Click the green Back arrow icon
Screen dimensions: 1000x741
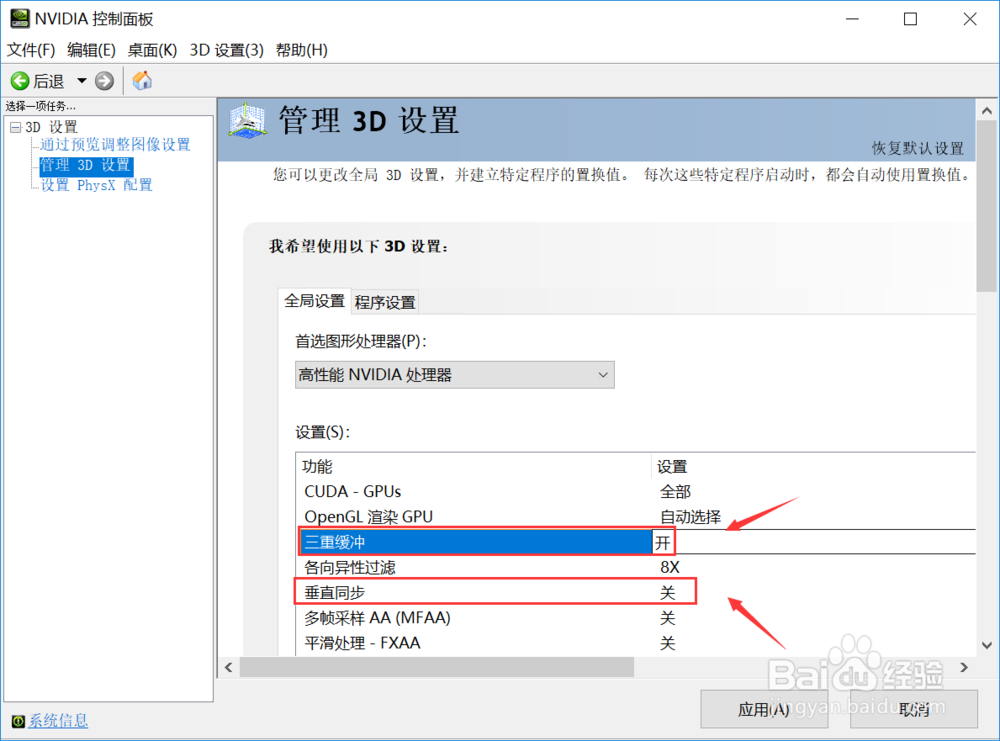click(x=20, y=81)
